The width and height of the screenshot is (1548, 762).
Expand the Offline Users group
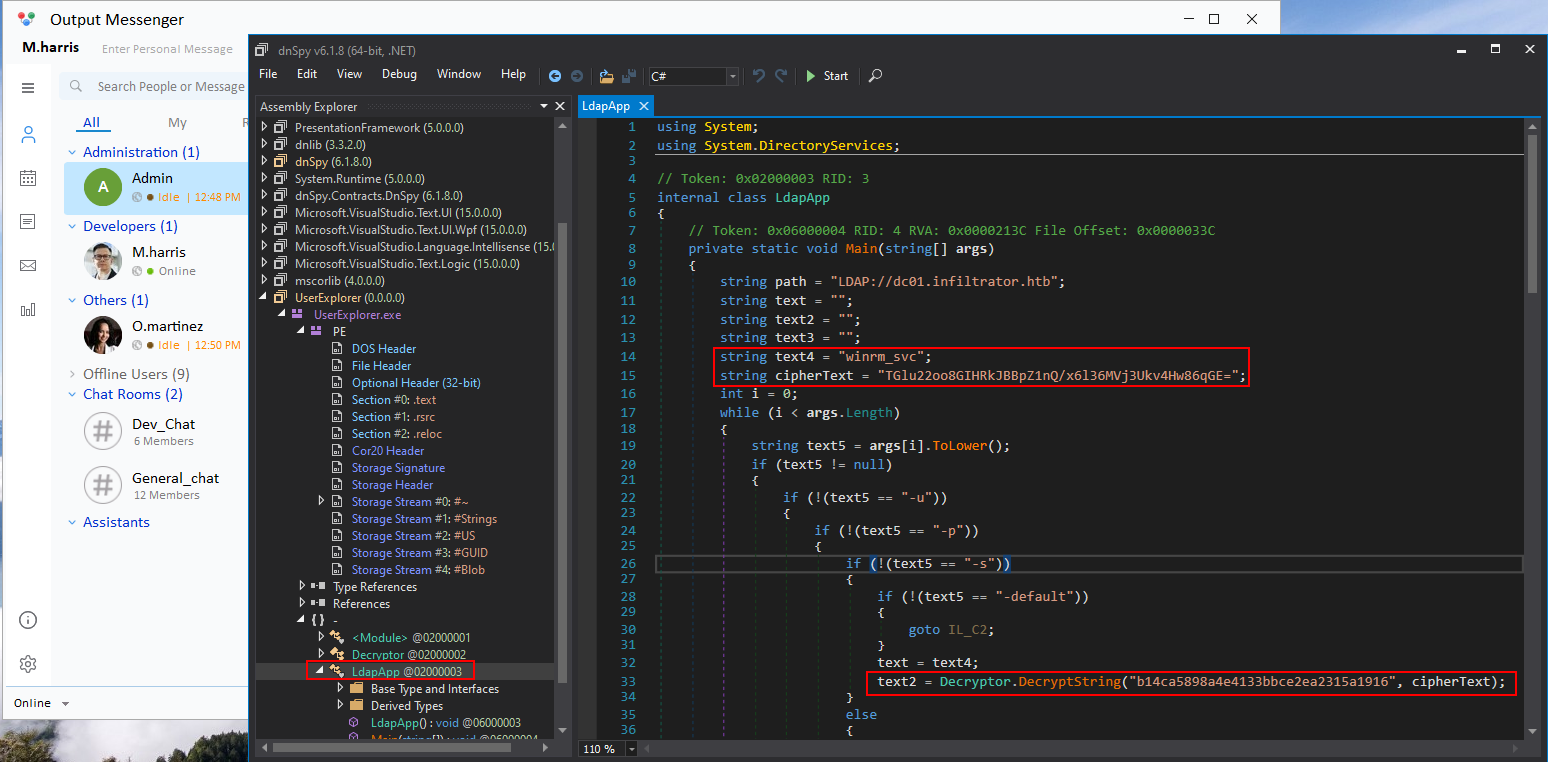[x=72, y=374]
